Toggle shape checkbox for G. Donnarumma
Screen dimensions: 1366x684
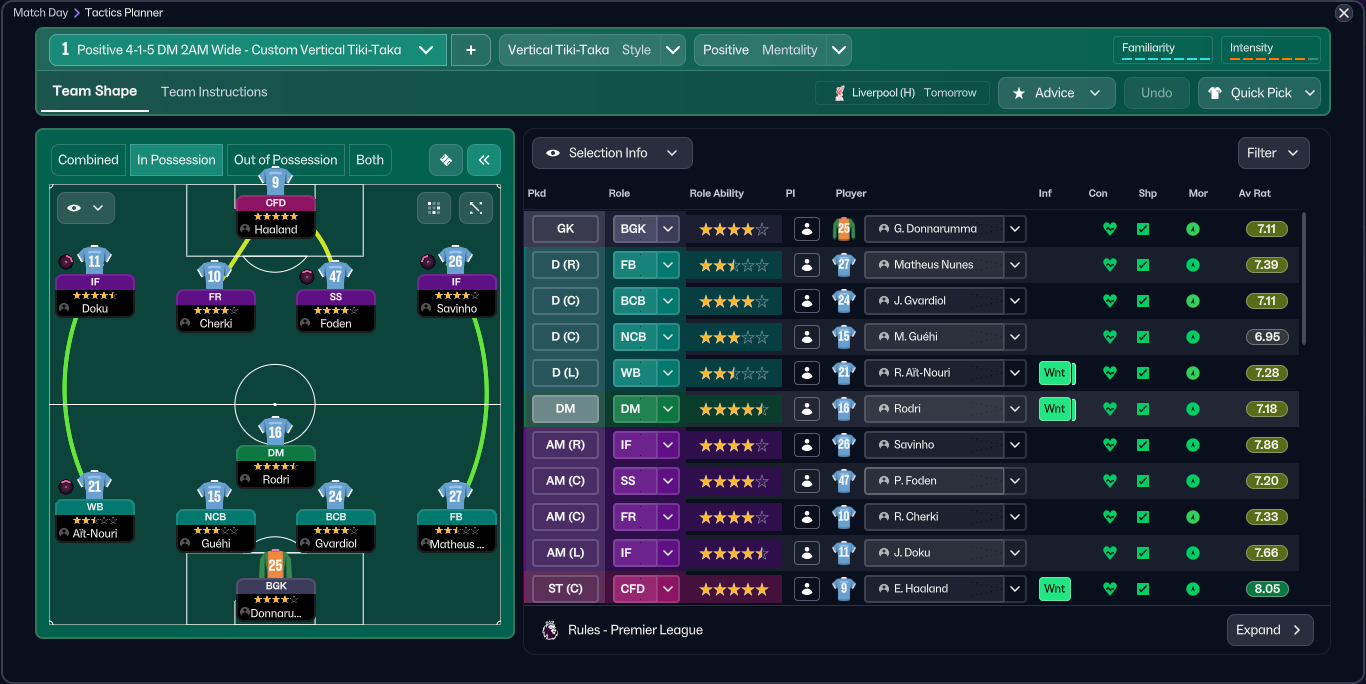click(x=1143, y=229)
